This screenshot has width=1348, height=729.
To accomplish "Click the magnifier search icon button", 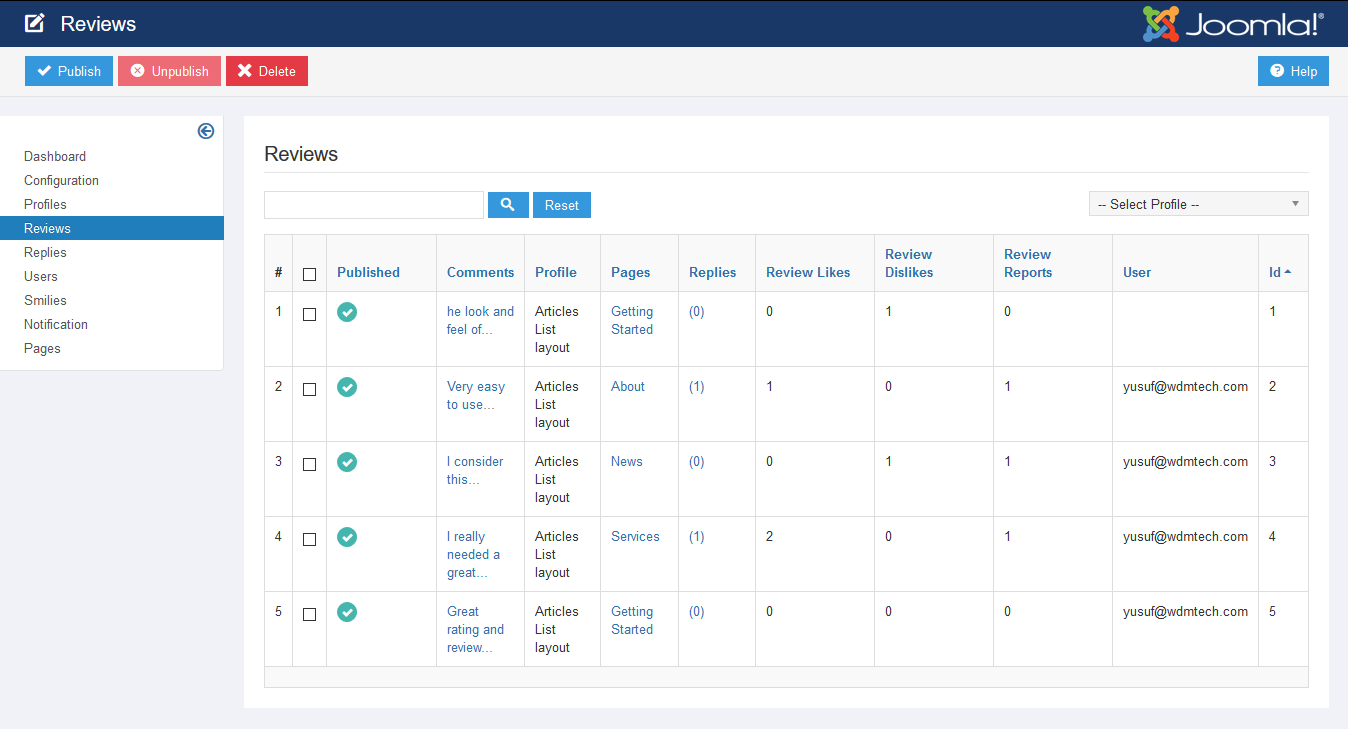I will (x=508, y=205).
